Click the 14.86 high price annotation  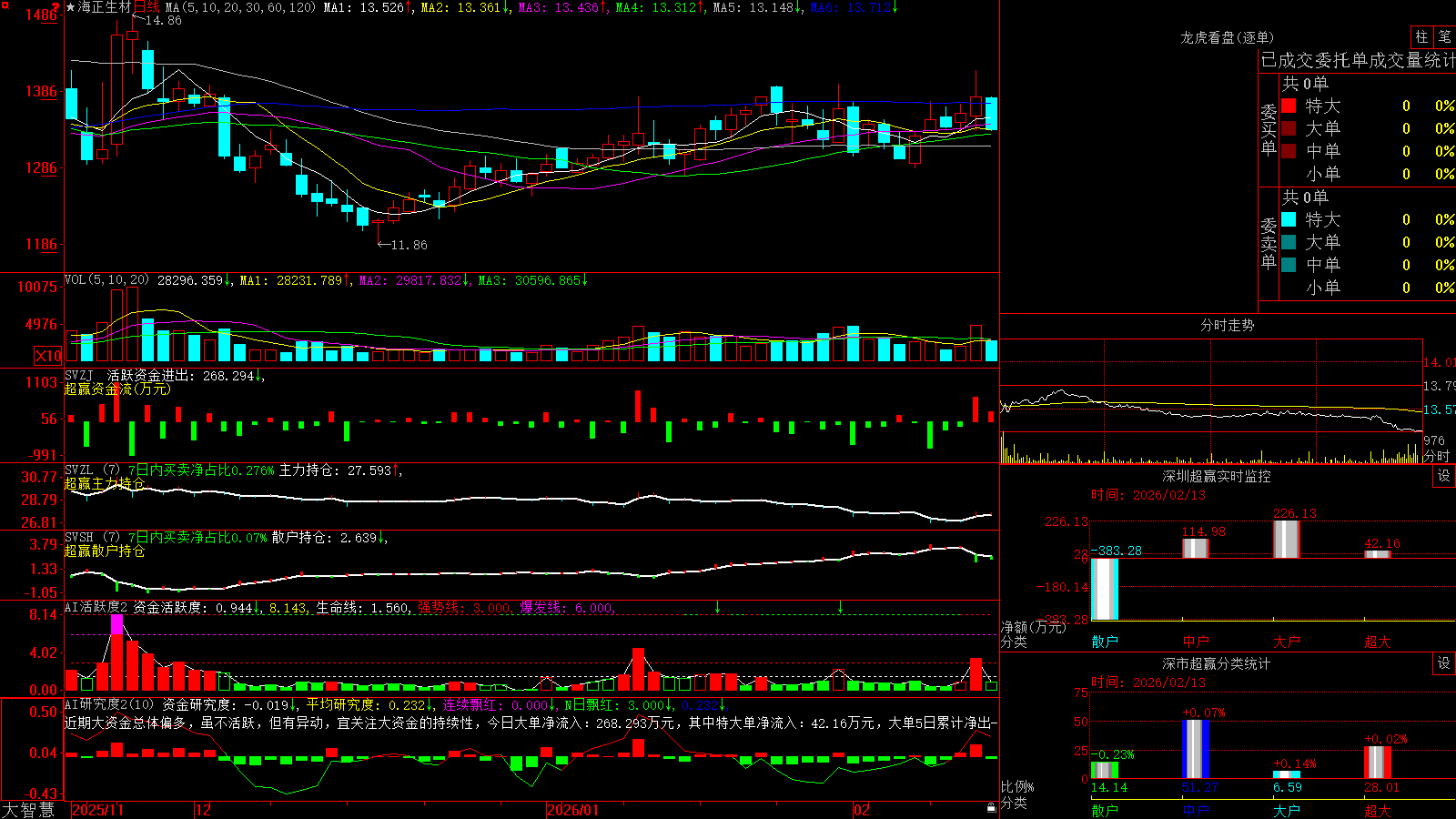164,20
